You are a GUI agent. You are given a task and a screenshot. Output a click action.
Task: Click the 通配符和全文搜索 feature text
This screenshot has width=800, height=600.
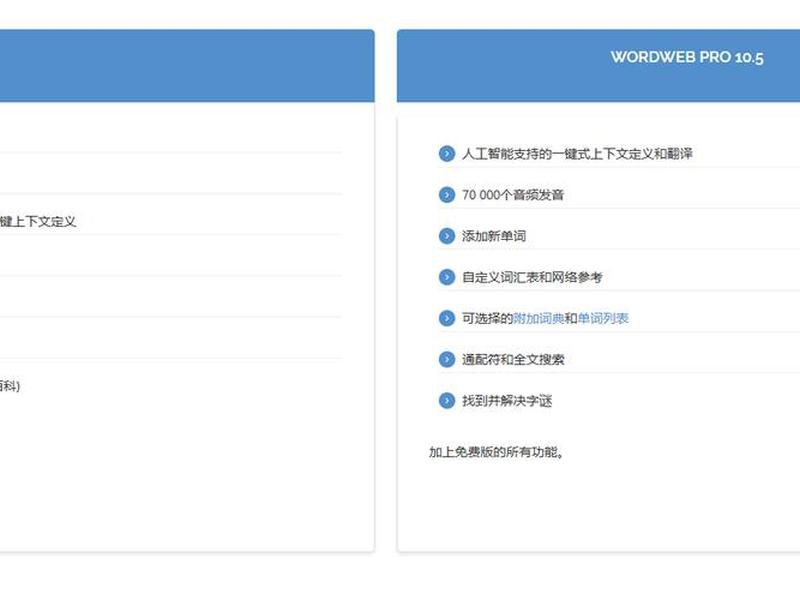513,360
